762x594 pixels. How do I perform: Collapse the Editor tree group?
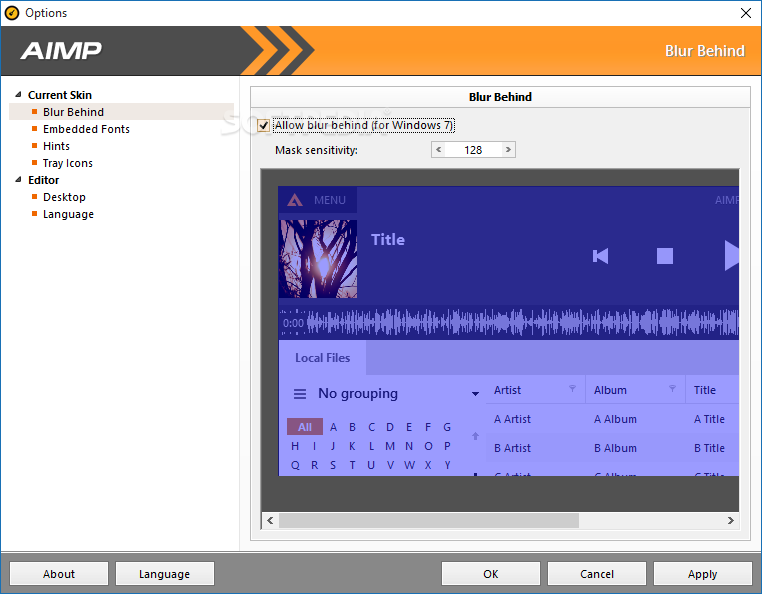click(18, 180)
